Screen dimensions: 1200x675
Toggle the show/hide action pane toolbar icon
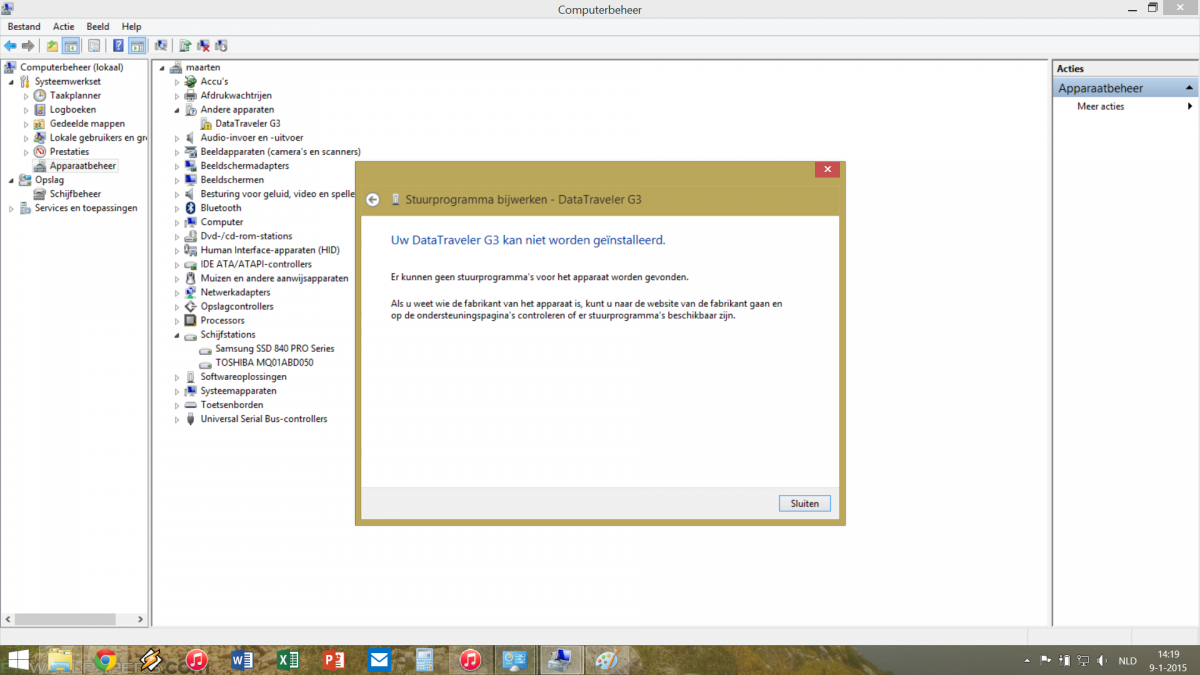pos(137,45)
